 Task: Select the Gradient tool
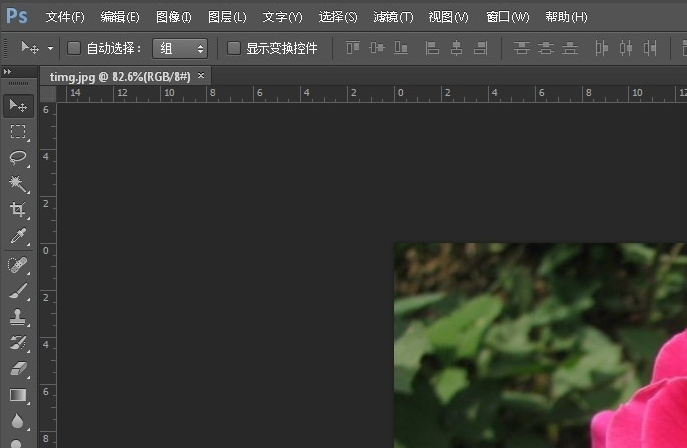[x=18, y=395]
